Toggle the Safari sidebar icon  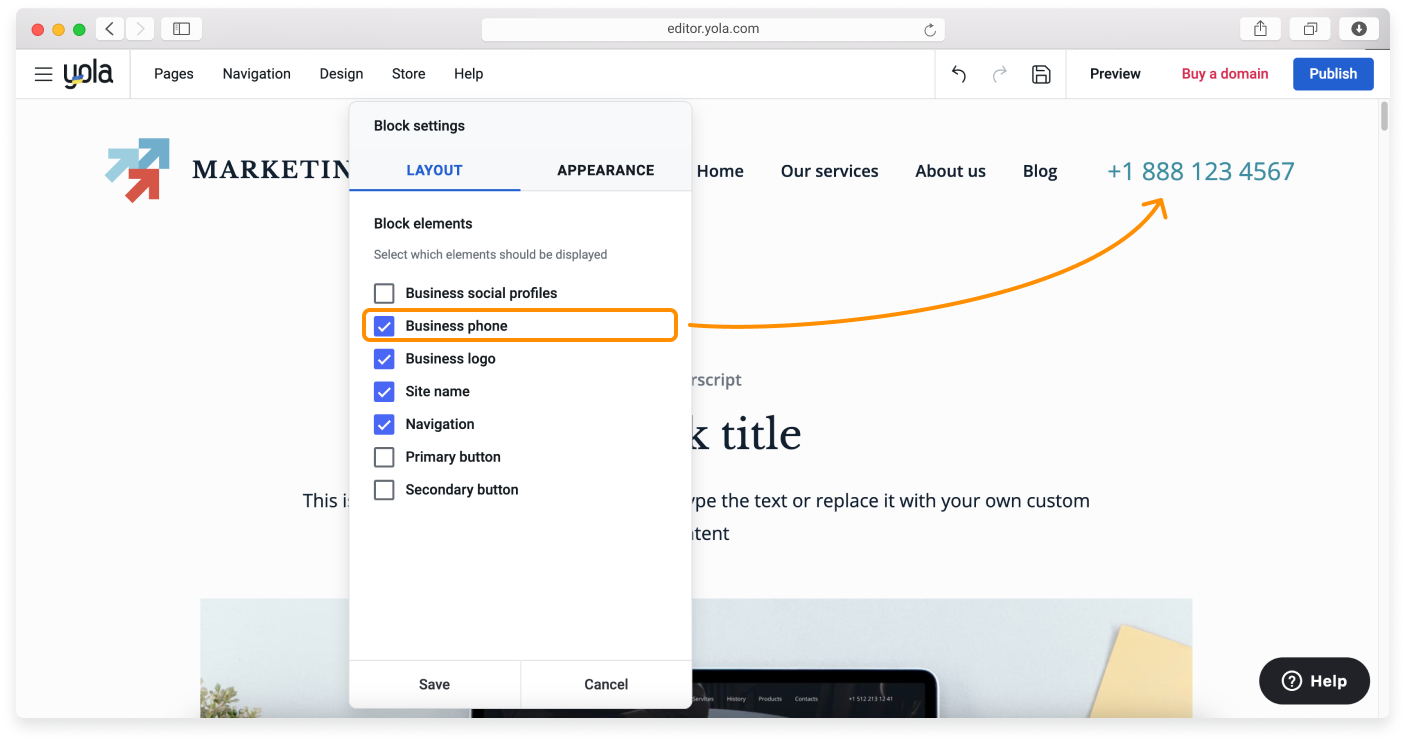(x=181, y=29)
